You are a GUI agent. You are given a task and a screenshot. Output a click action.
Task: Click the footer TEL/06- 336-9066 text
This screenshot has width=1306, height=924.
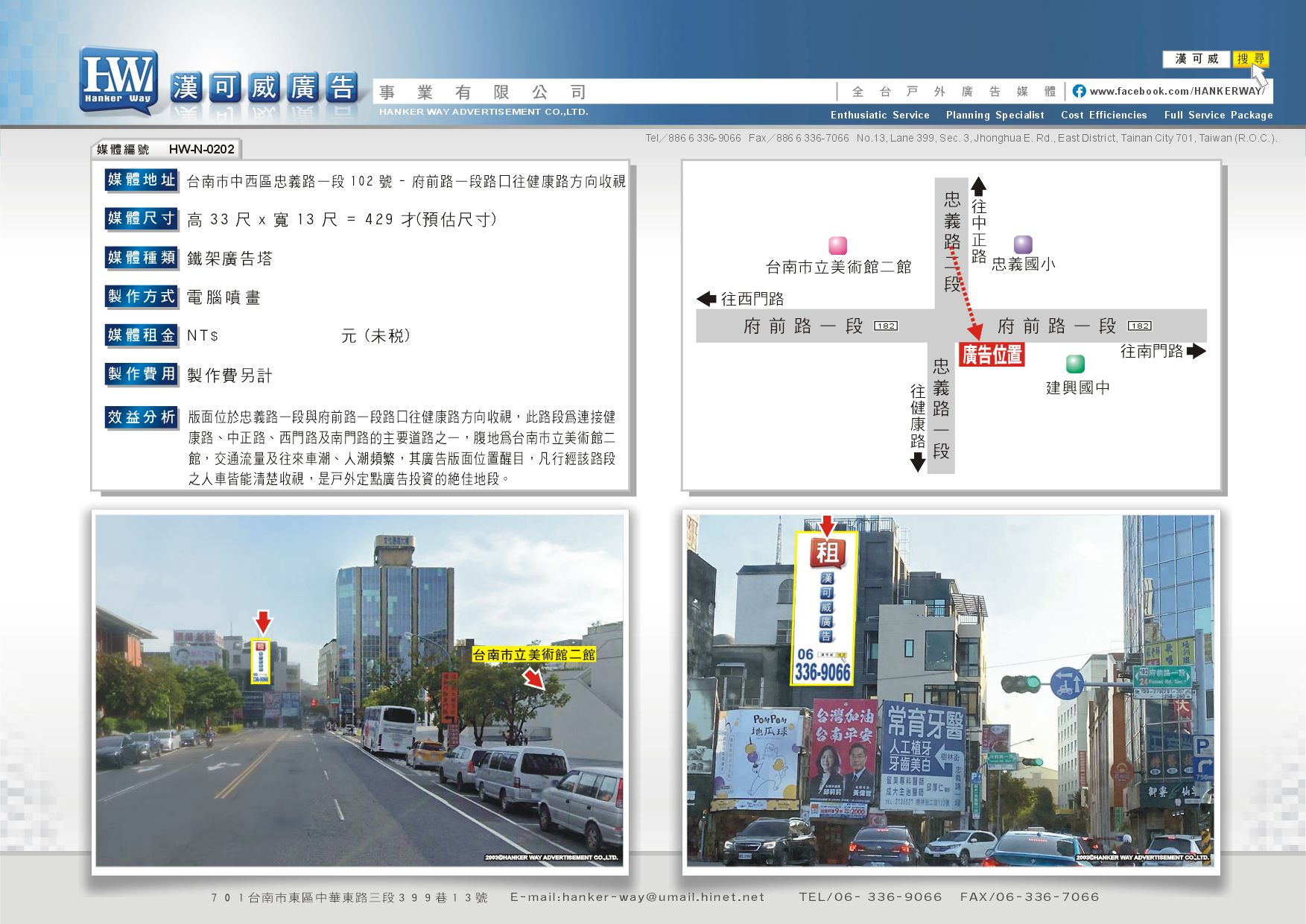870,897
